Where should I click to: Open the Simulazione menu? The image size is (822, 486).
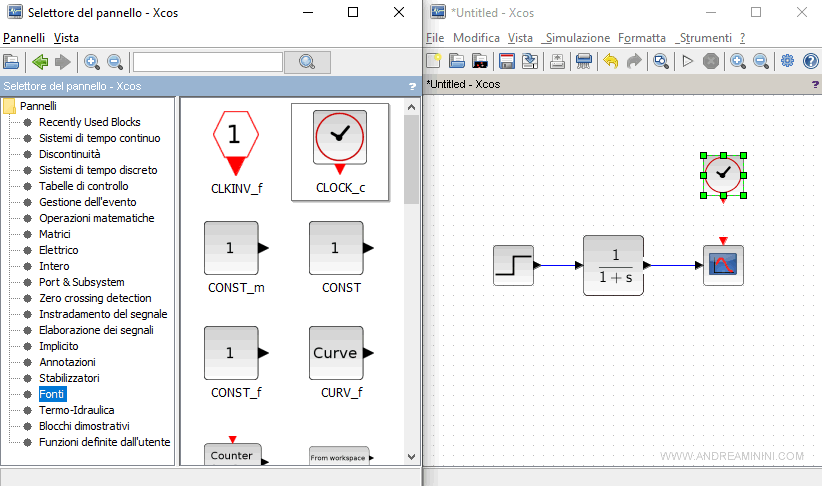click(x=576, y=38)
